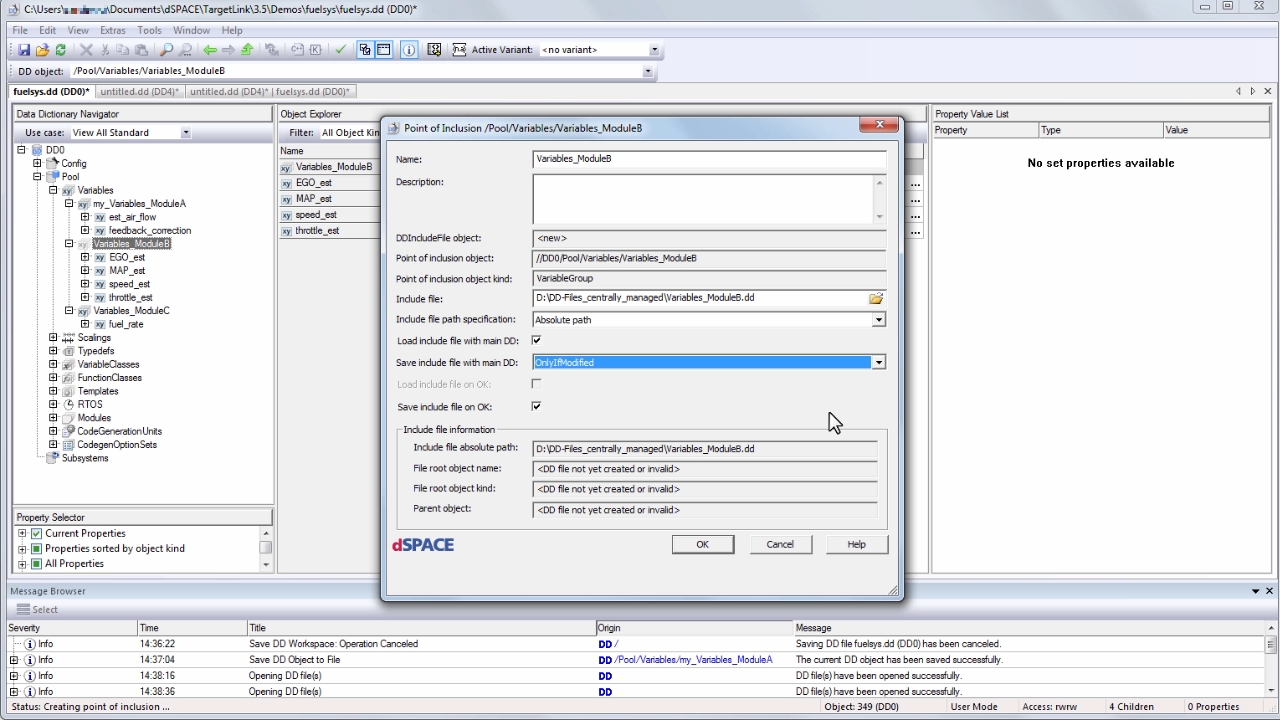1280x720 pixels.
Task: Toggle All Properties checkbox in Property Selector
Action: click(x=37, y=563)
